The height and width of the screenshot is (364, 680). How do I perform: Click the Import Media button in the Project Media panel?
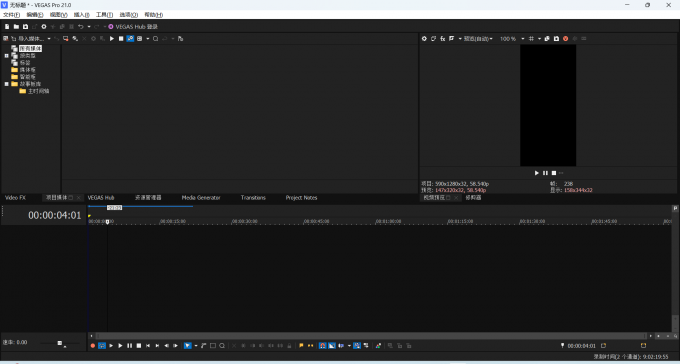pos(28,39)
